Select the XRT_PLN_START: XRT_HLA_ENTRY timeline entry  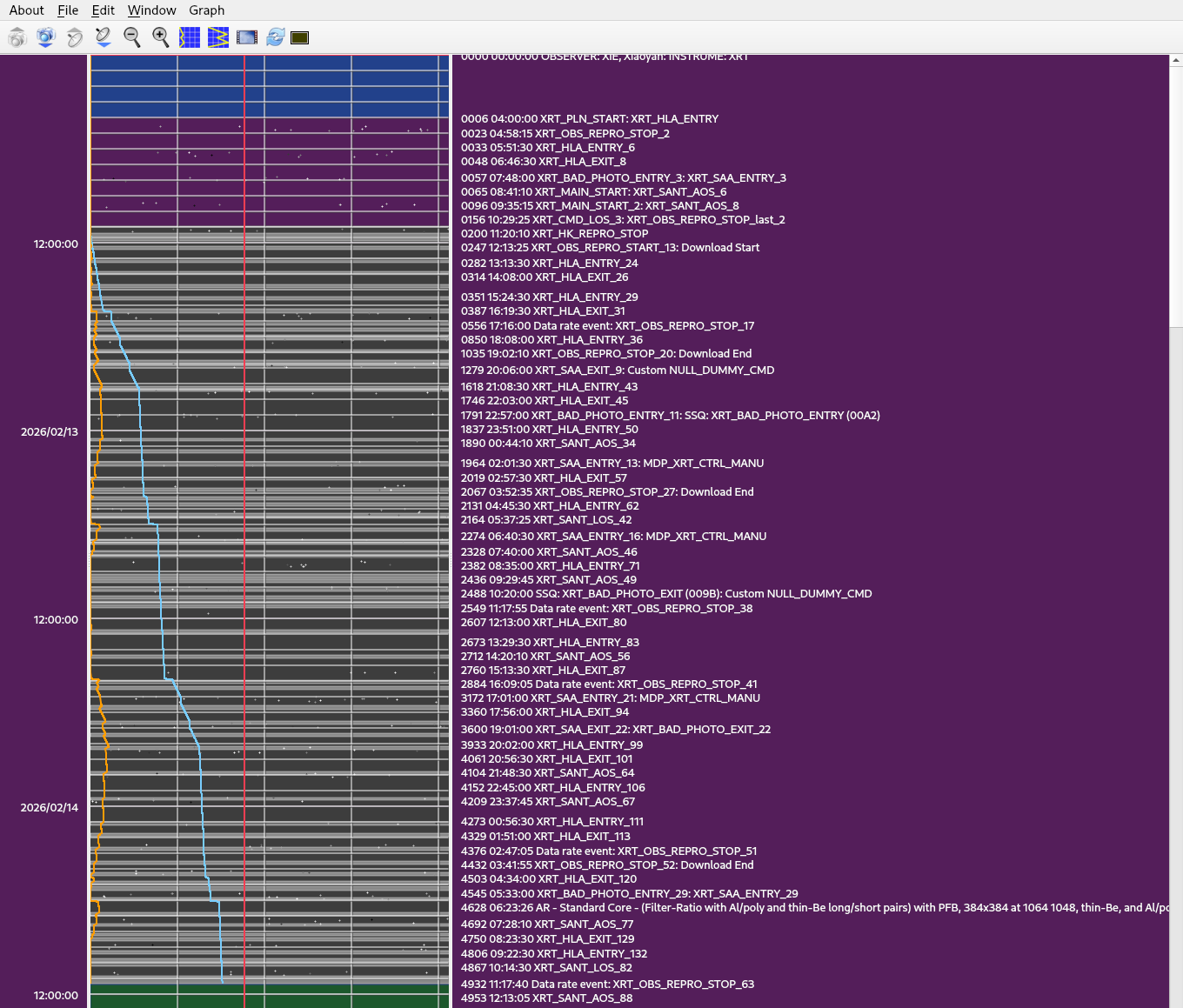[x=590, y=119]
